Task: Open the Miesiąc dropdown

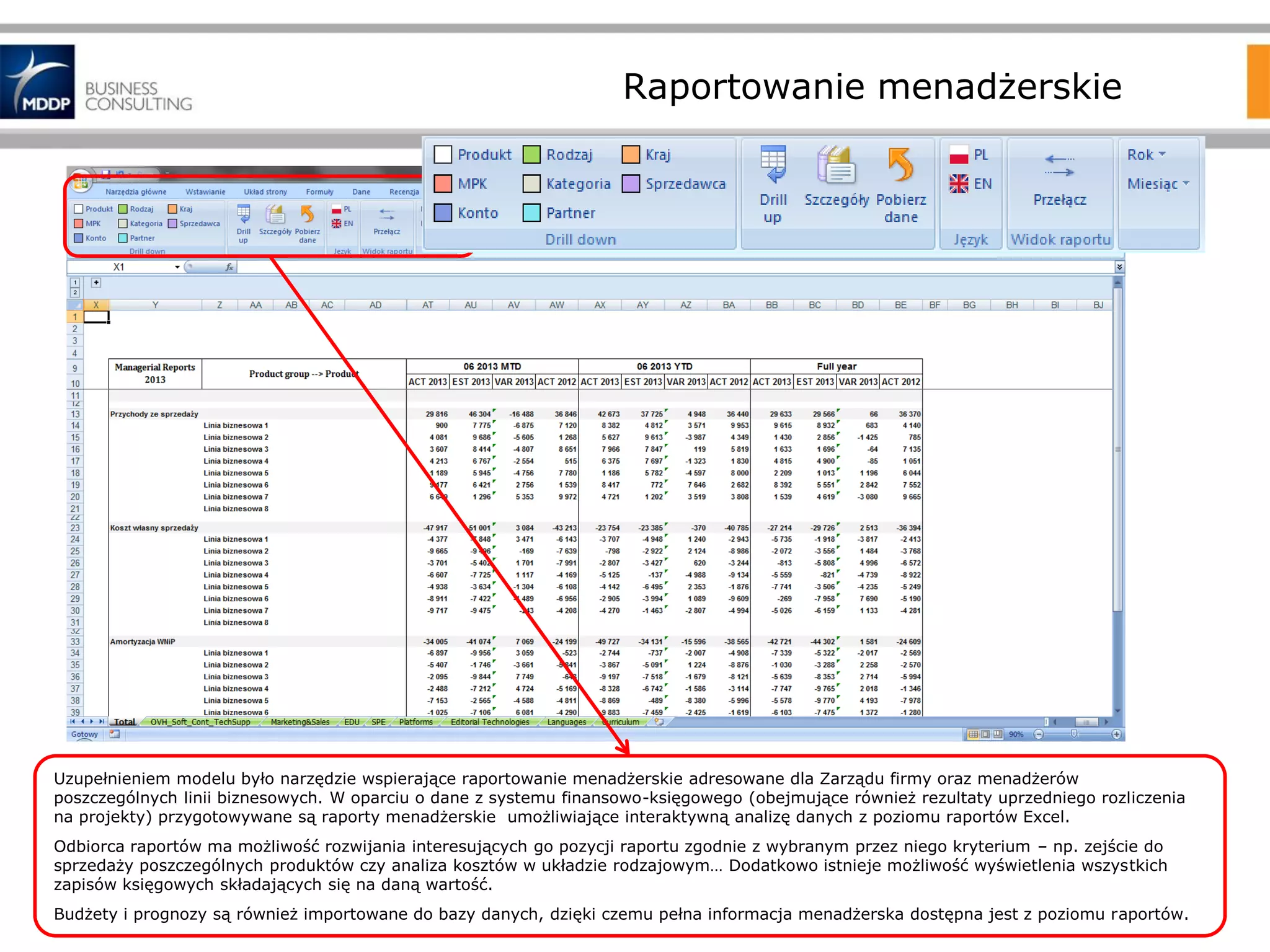Action: [1158, 183]
